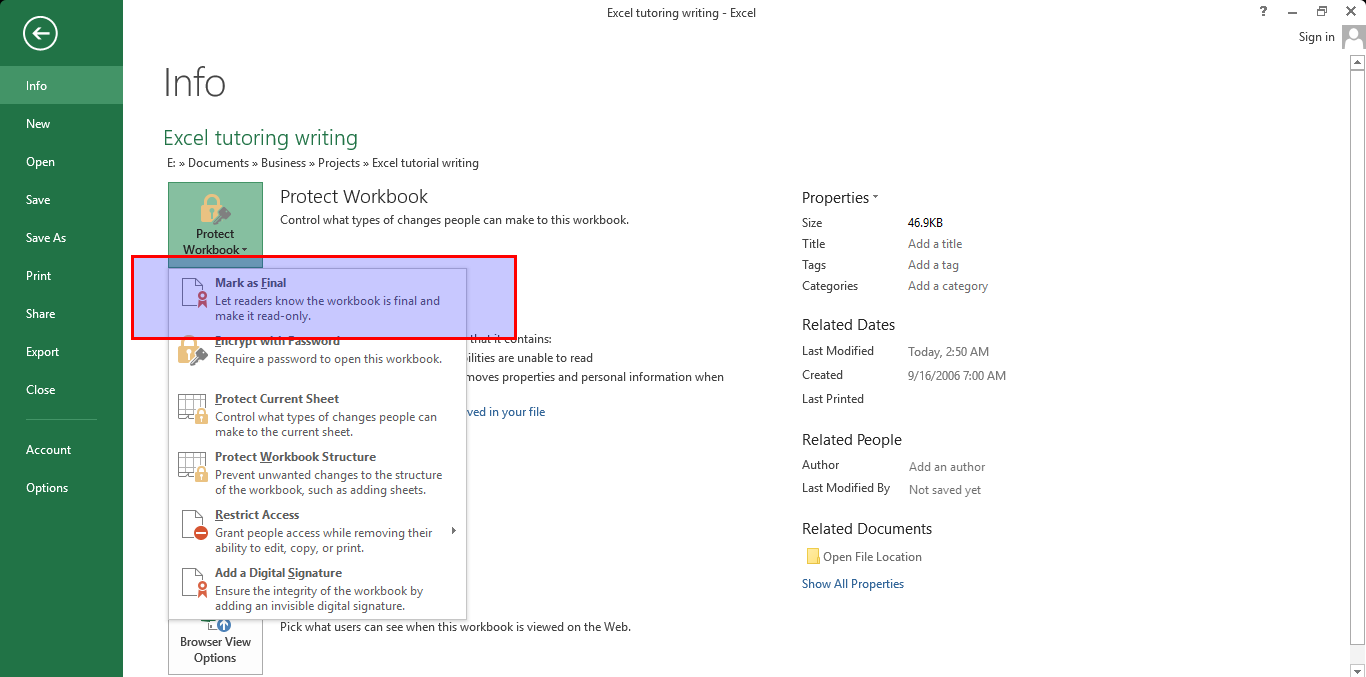Click the back arrow circle icon
Screen dimensions: 1366x677
tap(41, 34)
